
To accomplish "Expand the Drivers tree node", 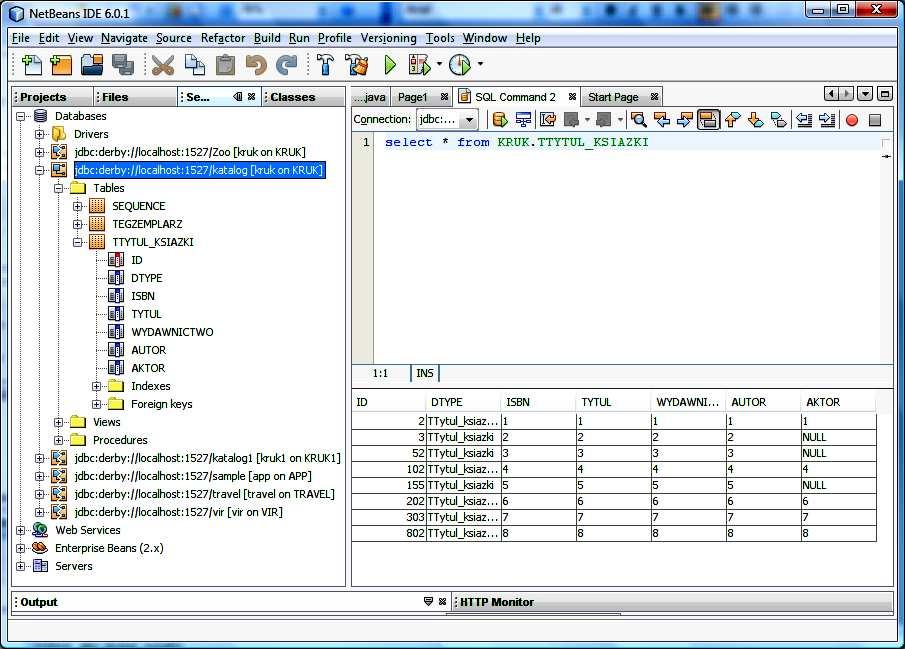I will click(39, 134).
